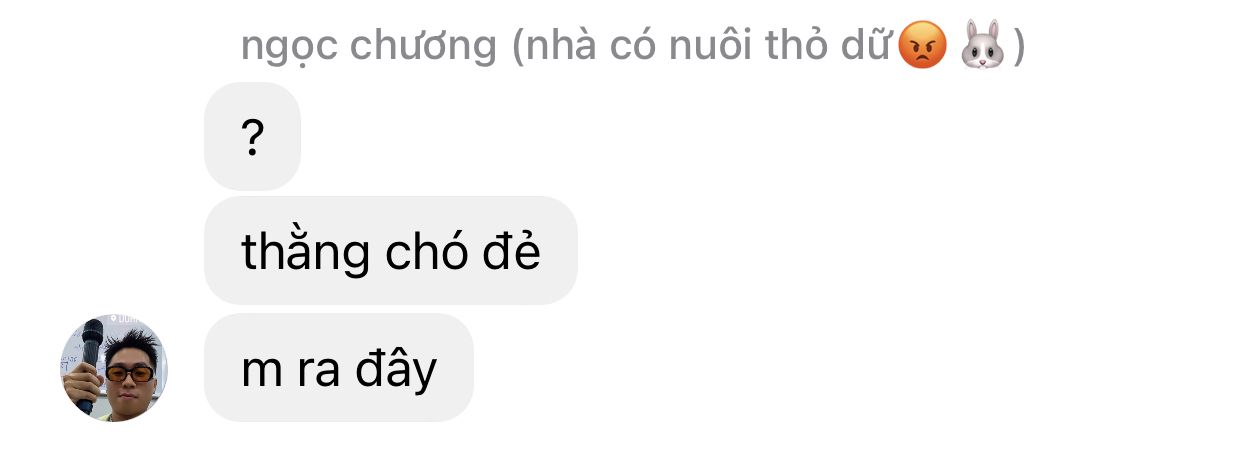Open the sender's round profile avatar
The height and width of the screenshot is (463, 1242).
[x=114, y=369]
